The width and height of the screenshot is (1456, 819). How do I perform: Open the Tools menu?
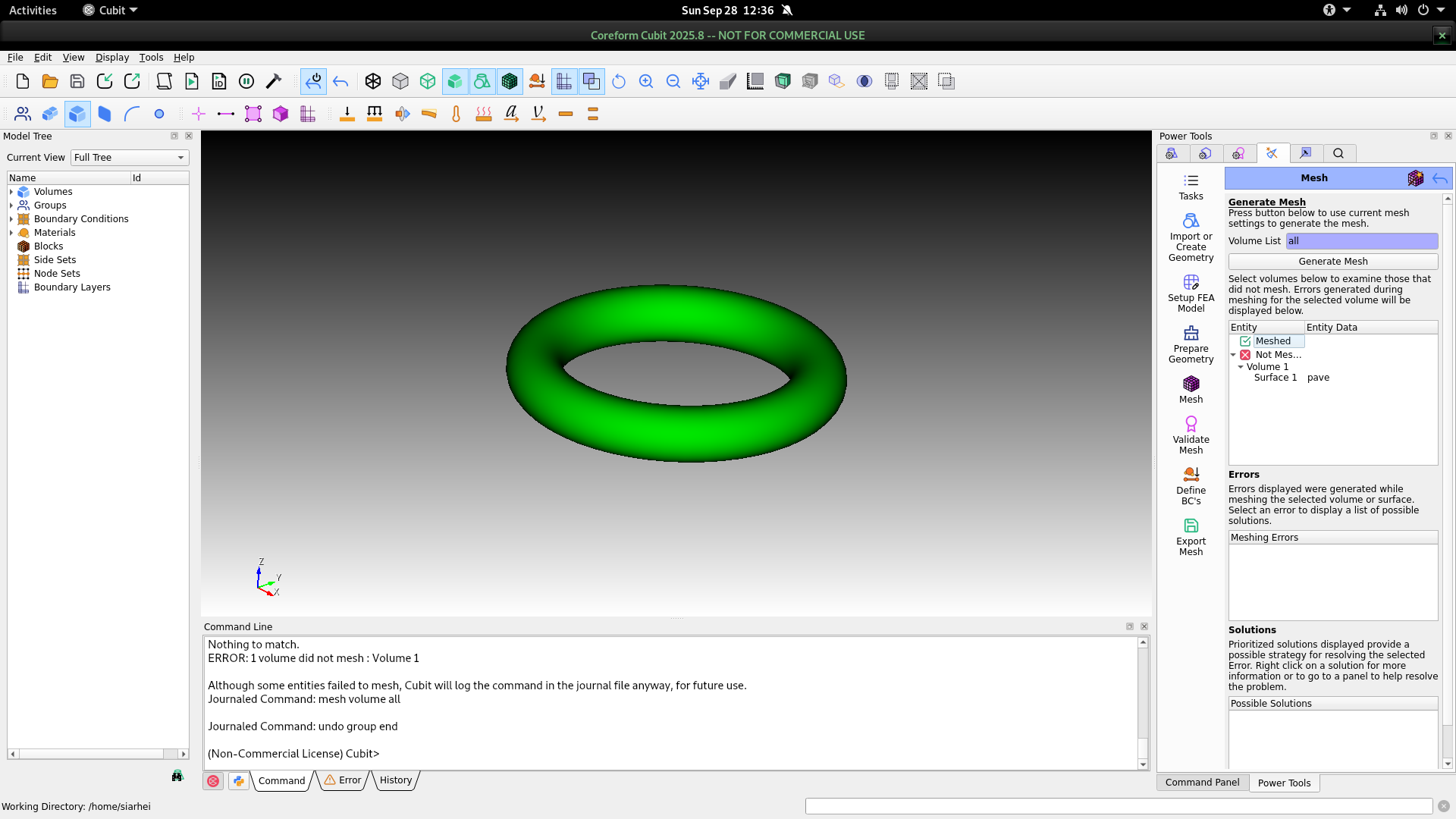pos(151,58)
